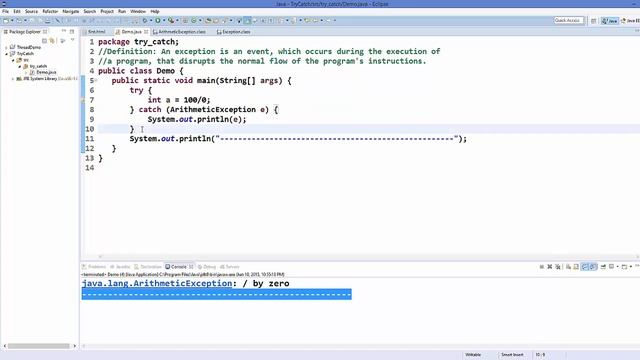
Task: Expand the JRE System Library node
Action: (x=13, y=79)
